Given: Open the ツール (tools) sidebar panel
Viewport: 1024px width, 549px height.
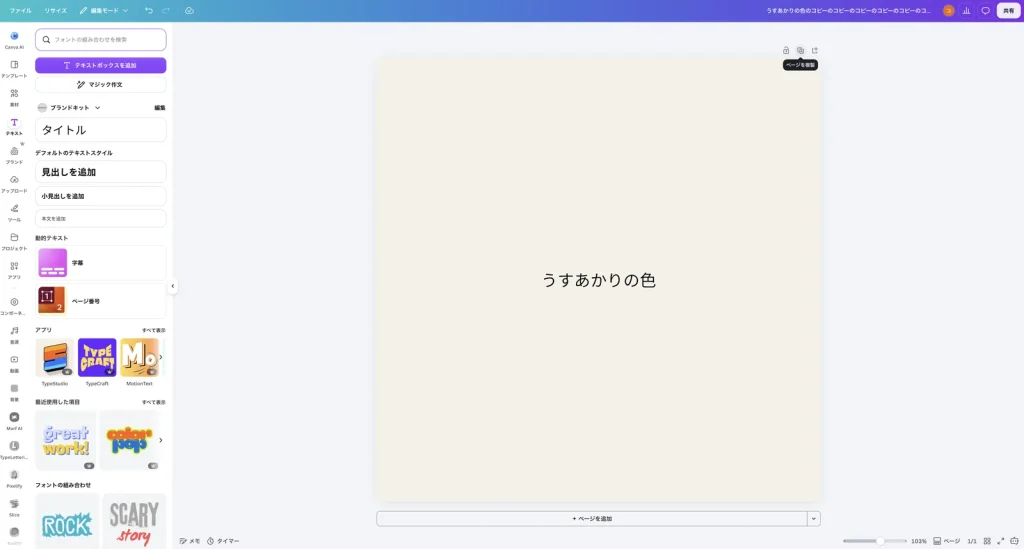Looking at the screenshot, I should (x=14, y=212).
